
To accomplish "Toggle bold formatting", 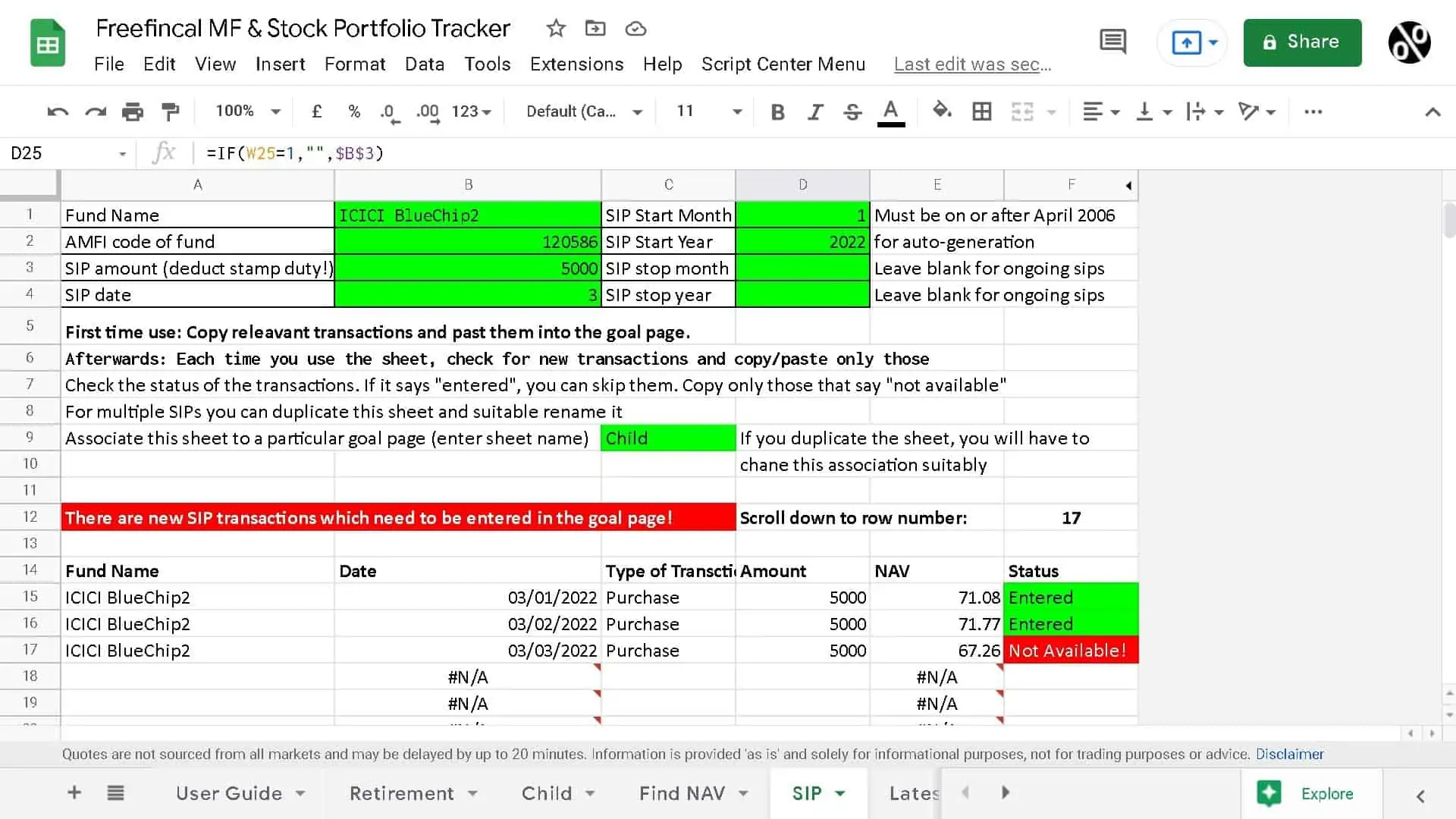I will coord(777,112).
